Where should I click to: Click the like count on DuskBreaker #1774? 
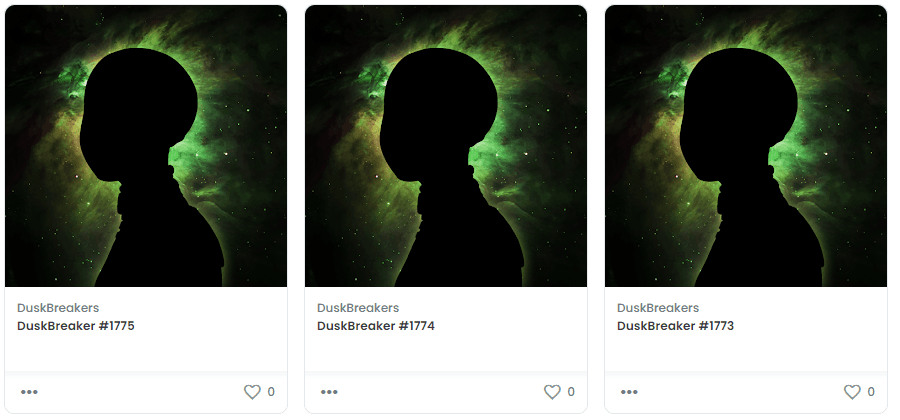click(571, 392)
